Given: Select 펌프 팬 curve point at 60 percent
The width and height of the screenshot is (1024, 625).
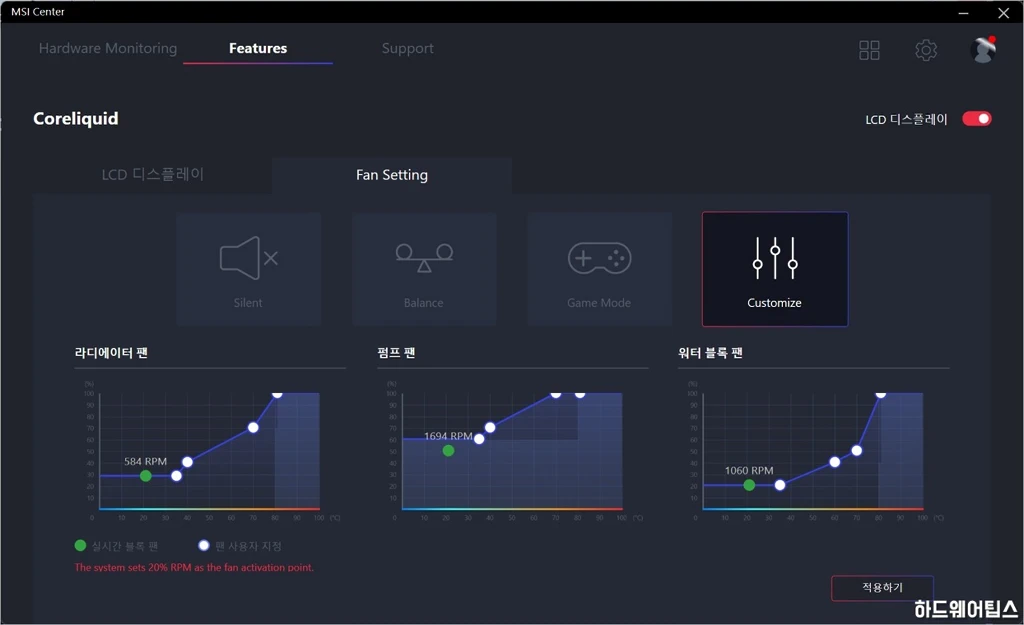Looking at the screenshot, I should [x=479, y=439].
